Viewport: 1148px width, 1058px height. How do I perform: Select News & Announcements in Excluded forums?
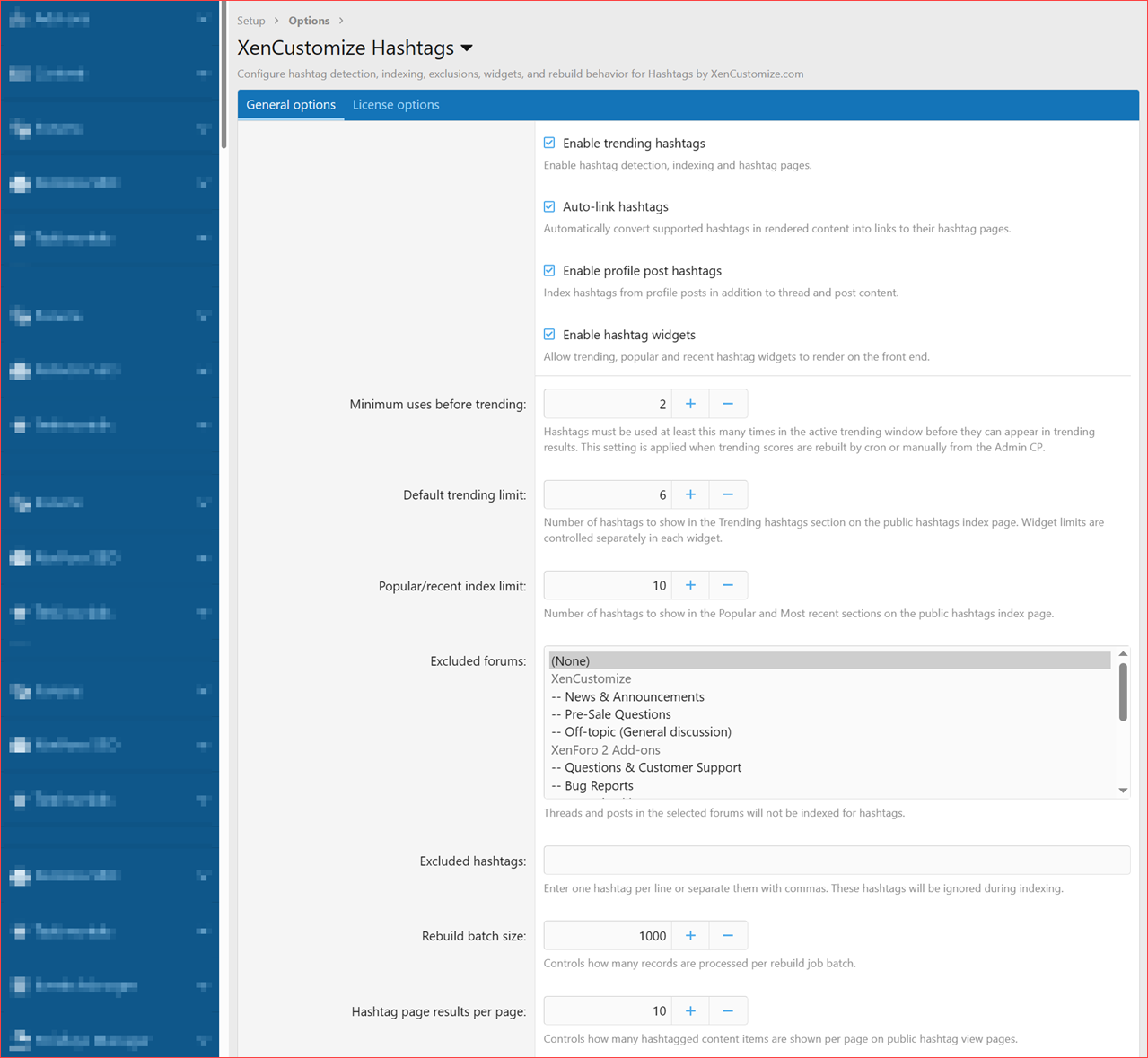pos(829,696)
